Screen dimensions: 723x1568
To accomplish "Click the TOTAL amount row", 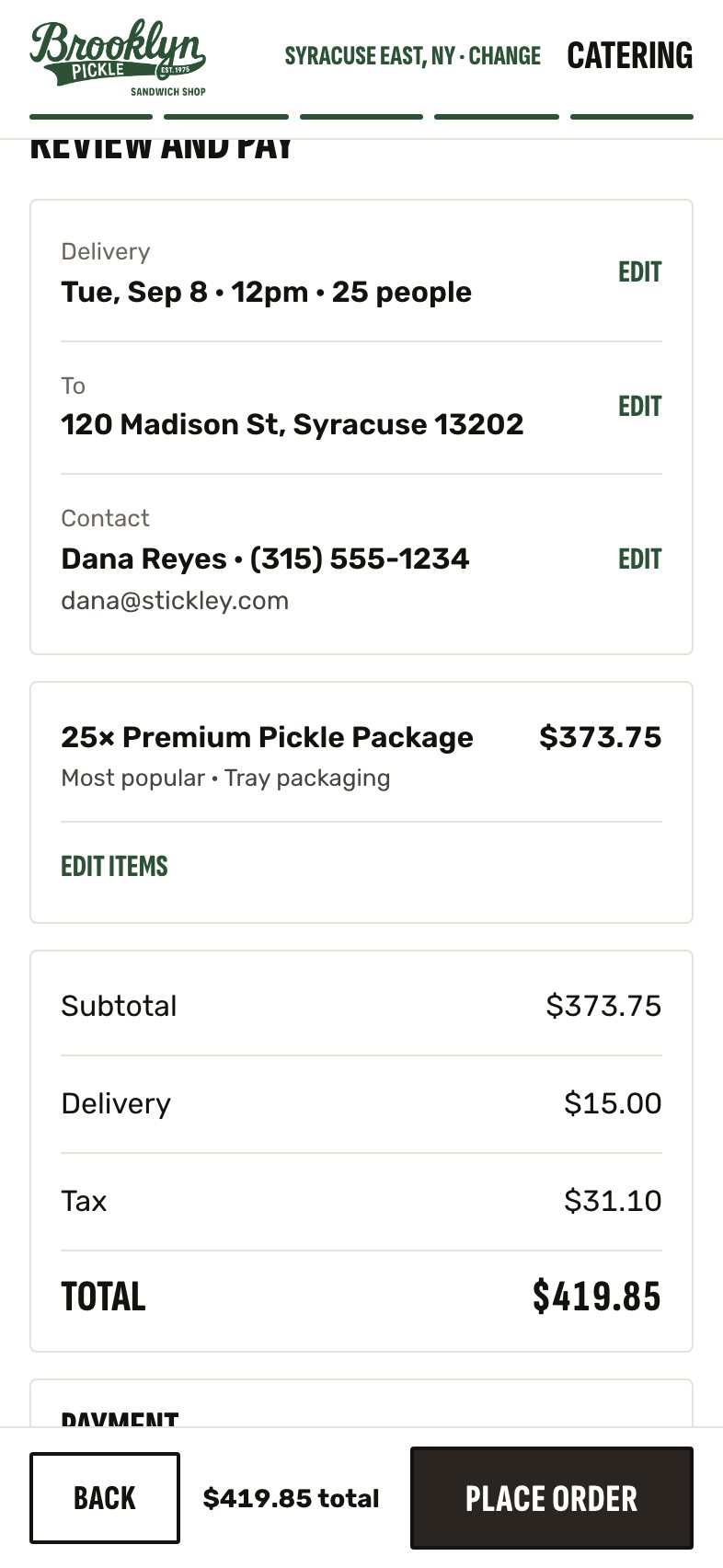I will point(361,1297).
